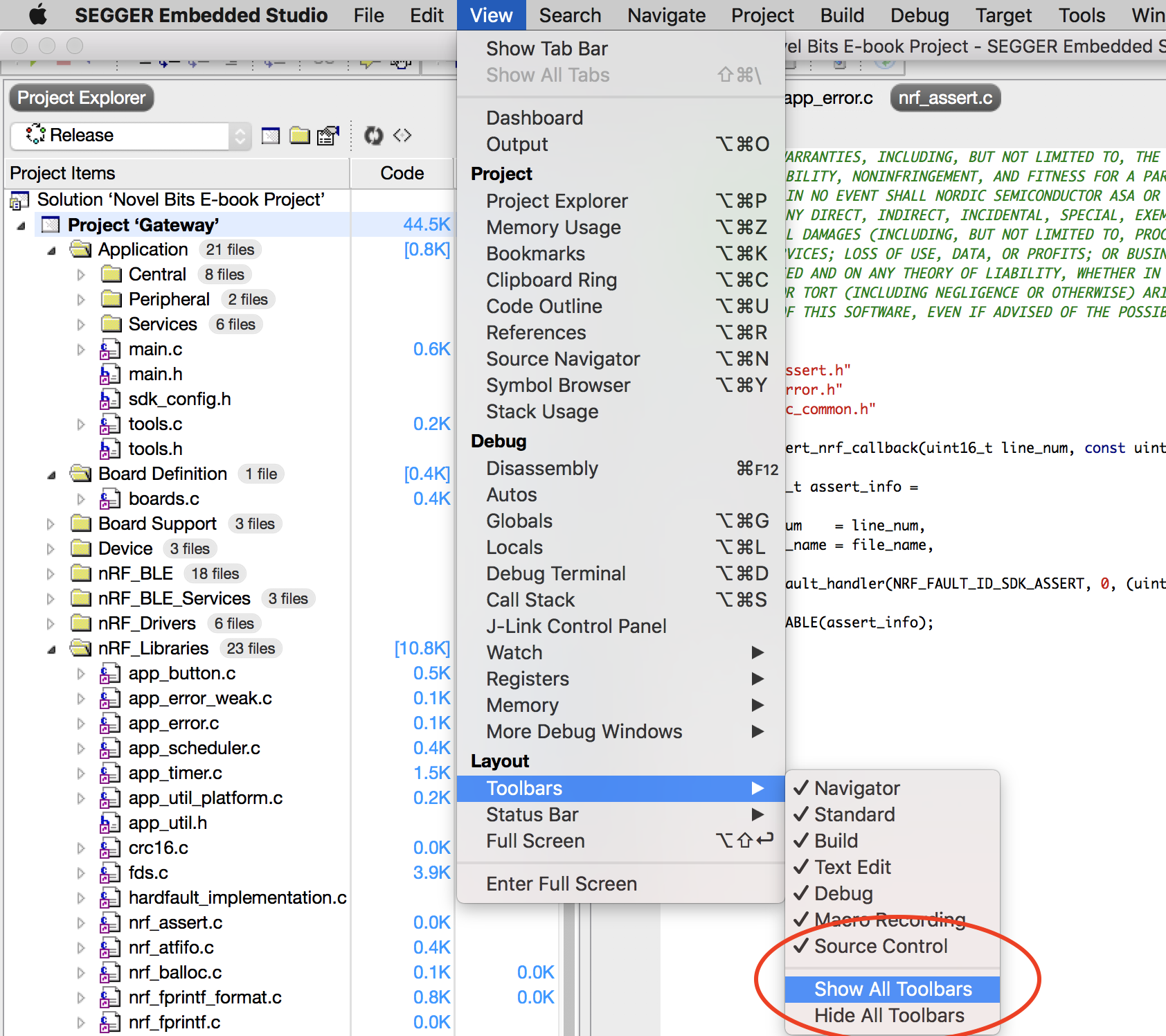1166x1036 pixels.
Task: Select Enter Full Screen
Action: (620, 884)
